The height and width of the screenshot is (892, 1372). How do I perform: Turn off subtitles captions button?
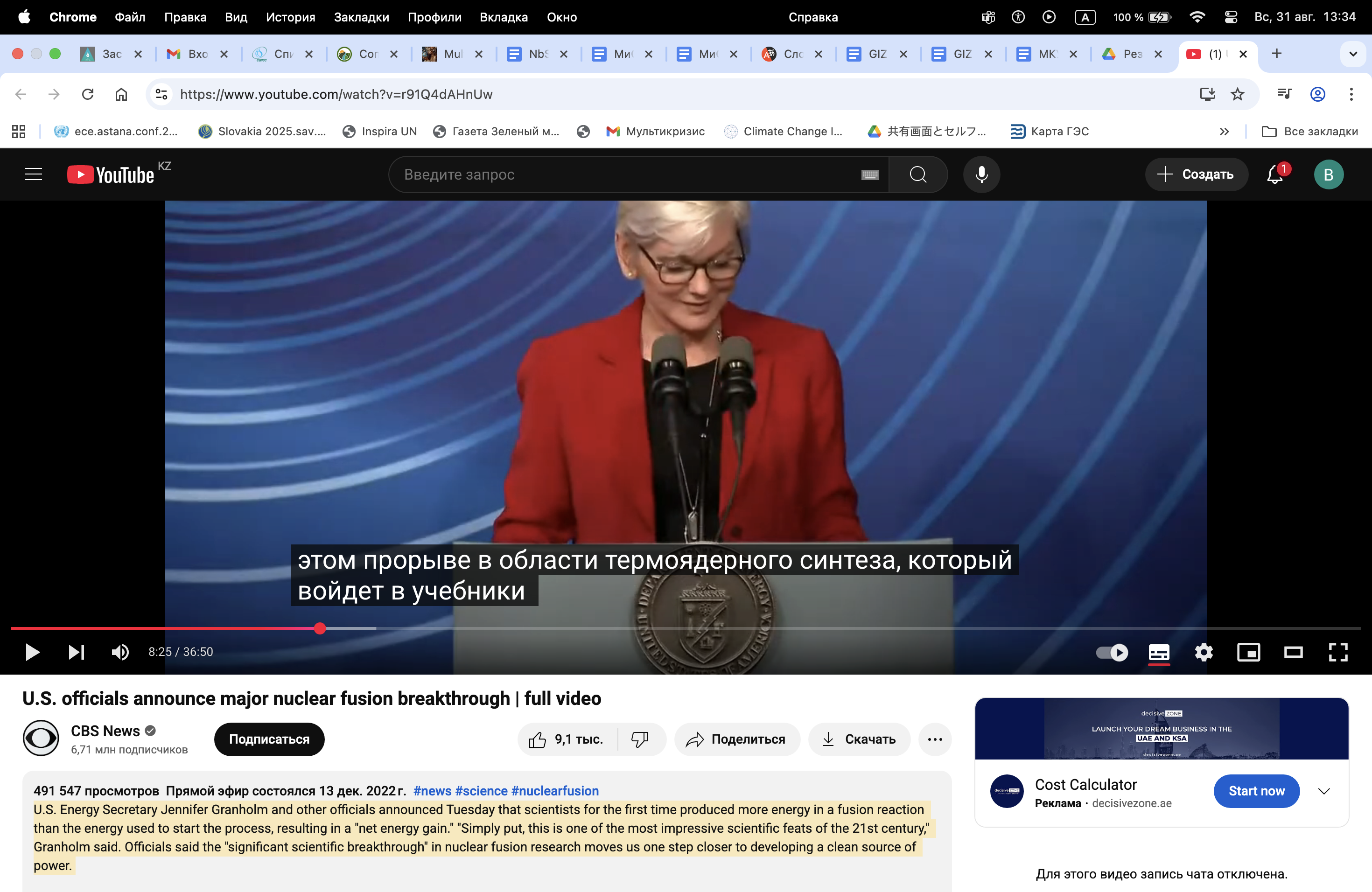point(1159,652)
